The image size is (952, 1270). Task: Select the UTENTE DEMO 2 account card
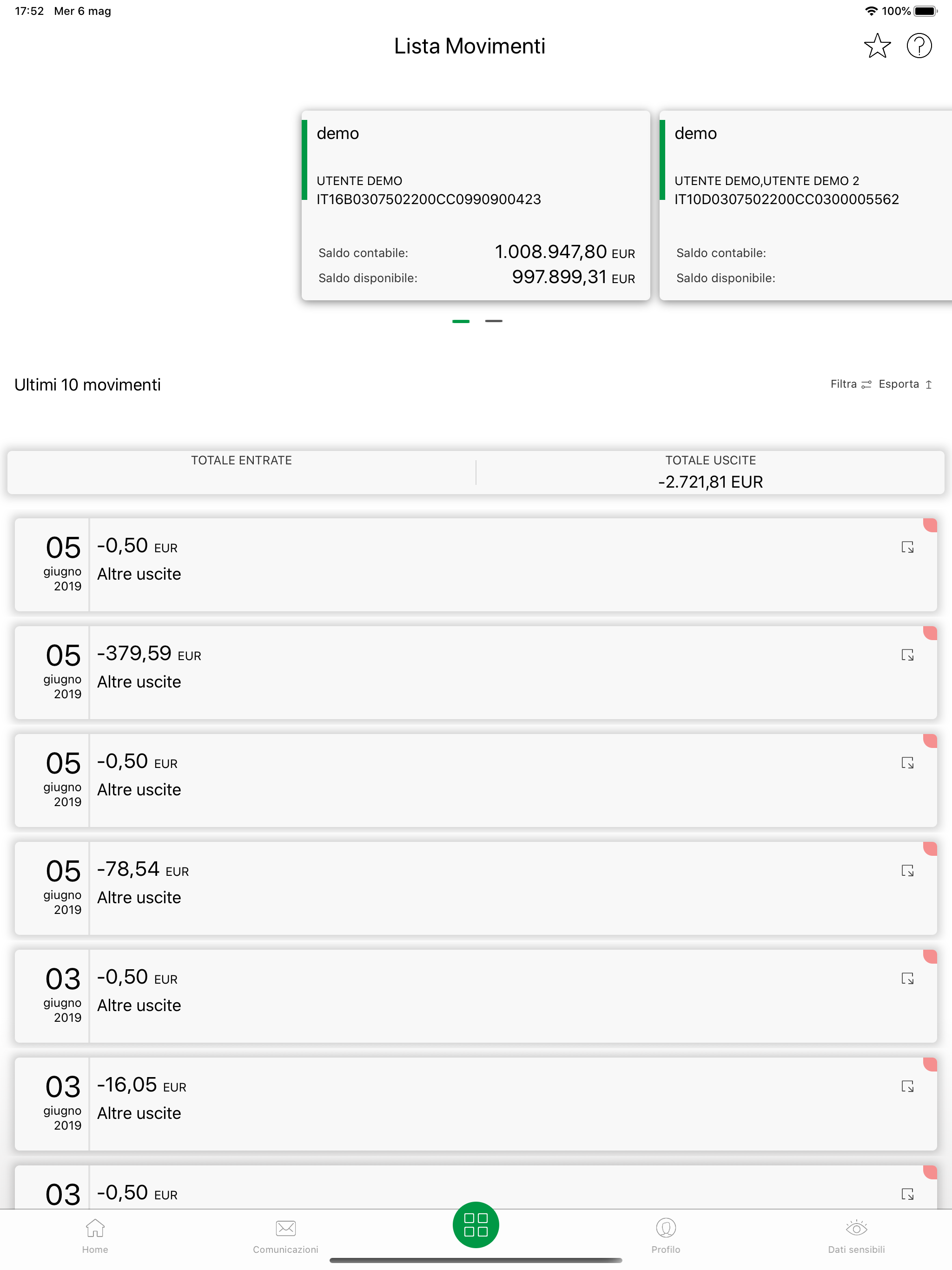(x=806, y=205)
